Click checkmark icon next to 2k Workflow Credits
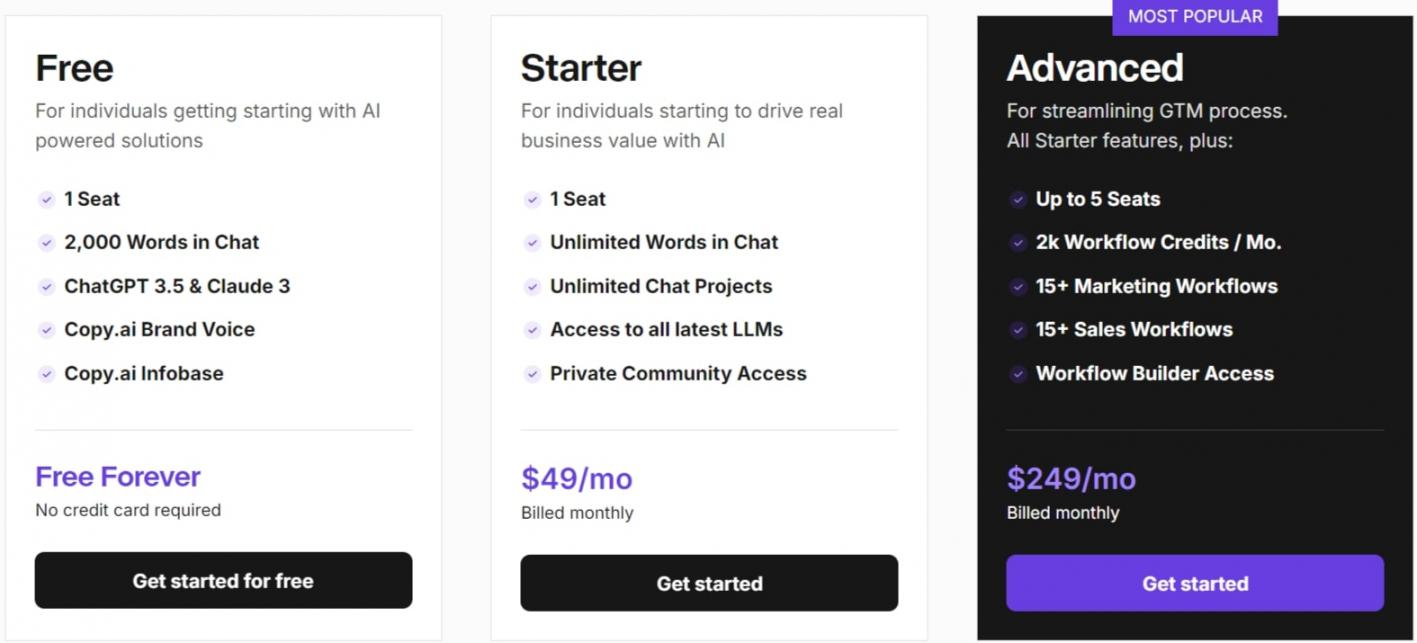The width and height of the screenshot is (1417, 643). tap(1018, 243)
